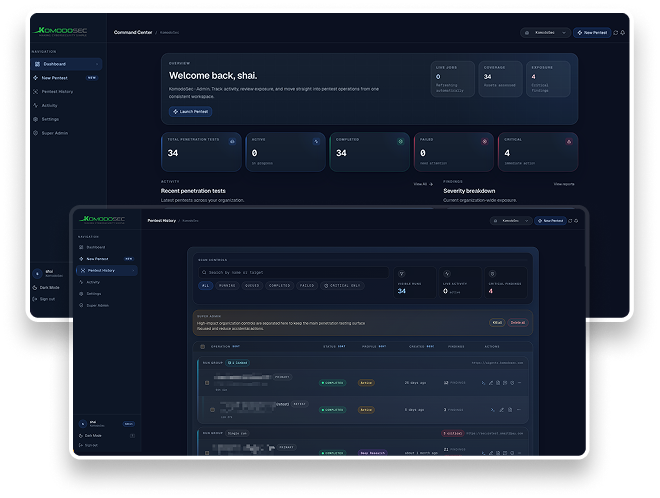Click the Critical card warning icon
The width and height of the screenshot is (660, 498).
click(x=569, y=141)
